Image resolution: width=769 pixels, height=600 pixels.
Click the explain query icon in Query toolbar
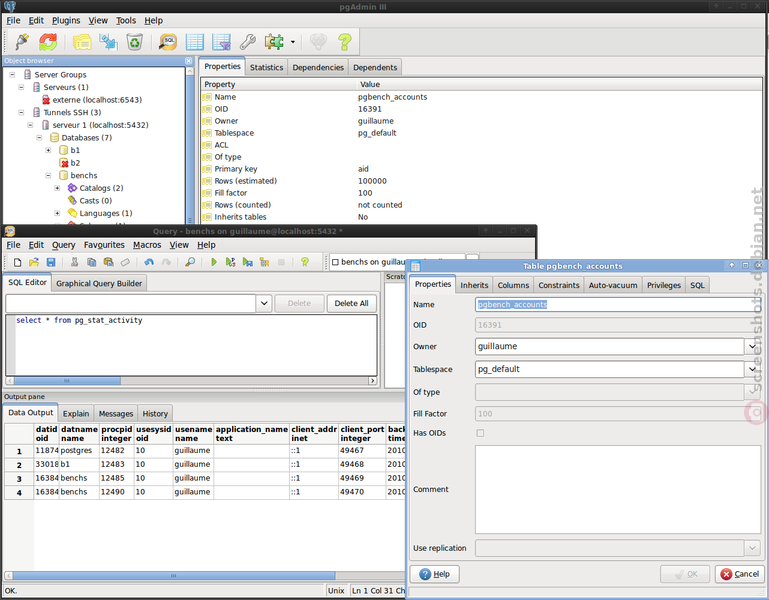(264, 262)
